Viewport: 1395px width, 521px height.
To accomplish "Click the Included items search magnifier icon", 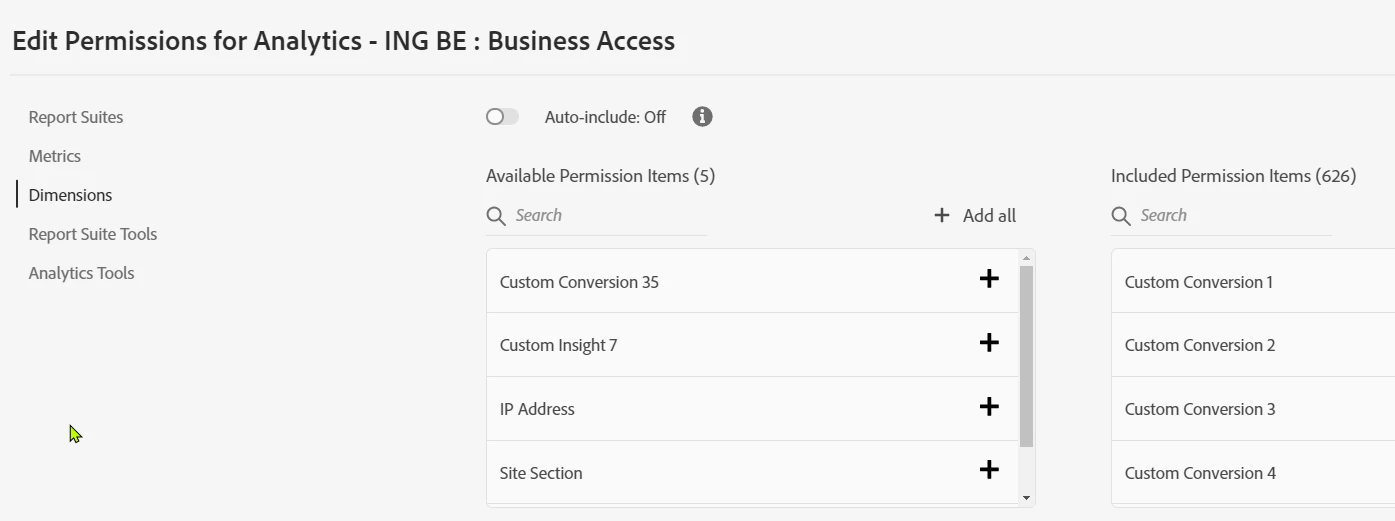I will [1120, 216].
